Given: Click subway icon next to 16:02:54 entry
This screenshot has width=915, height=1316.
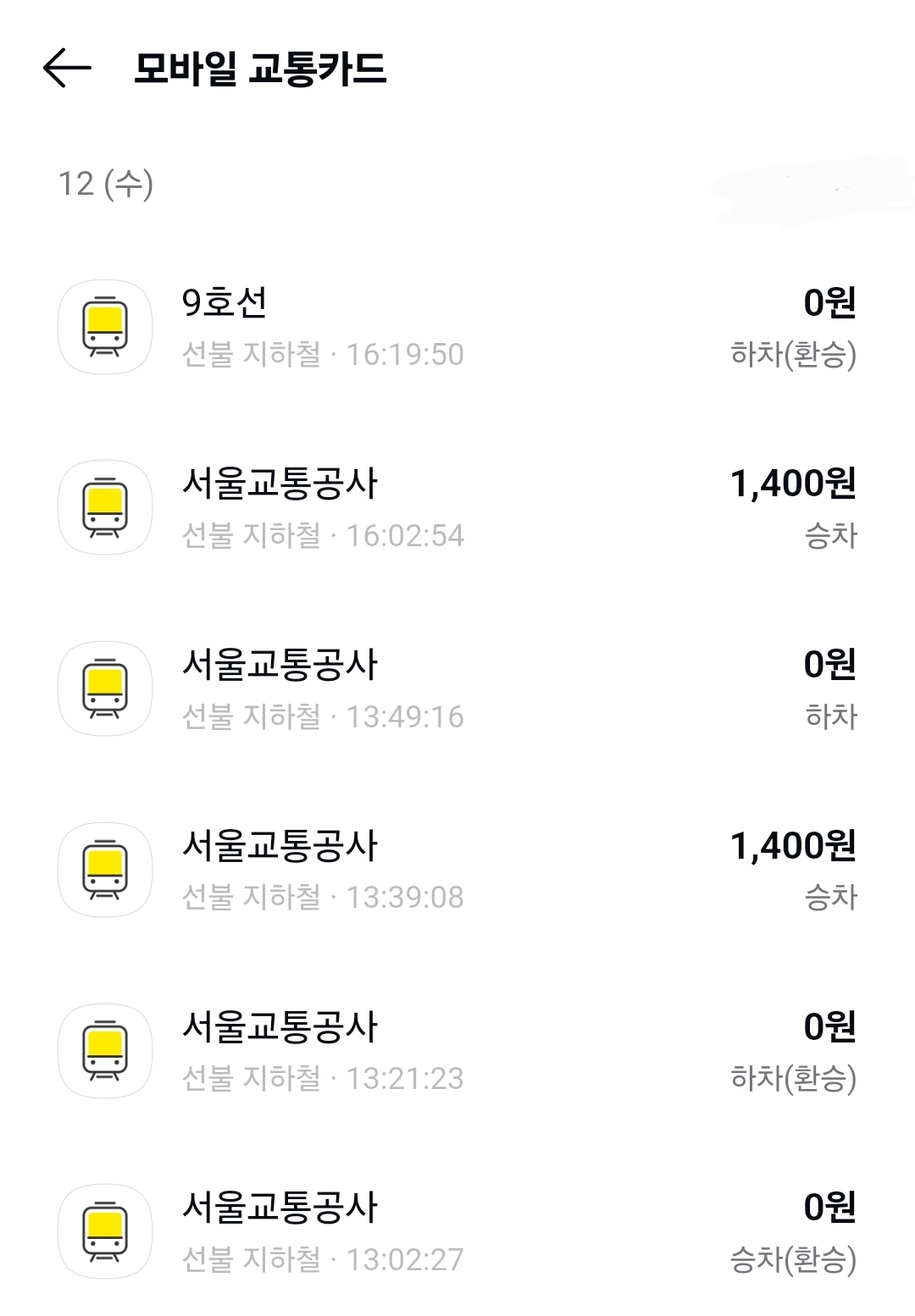Looking at the screenshot, I should tap(105, 507).
